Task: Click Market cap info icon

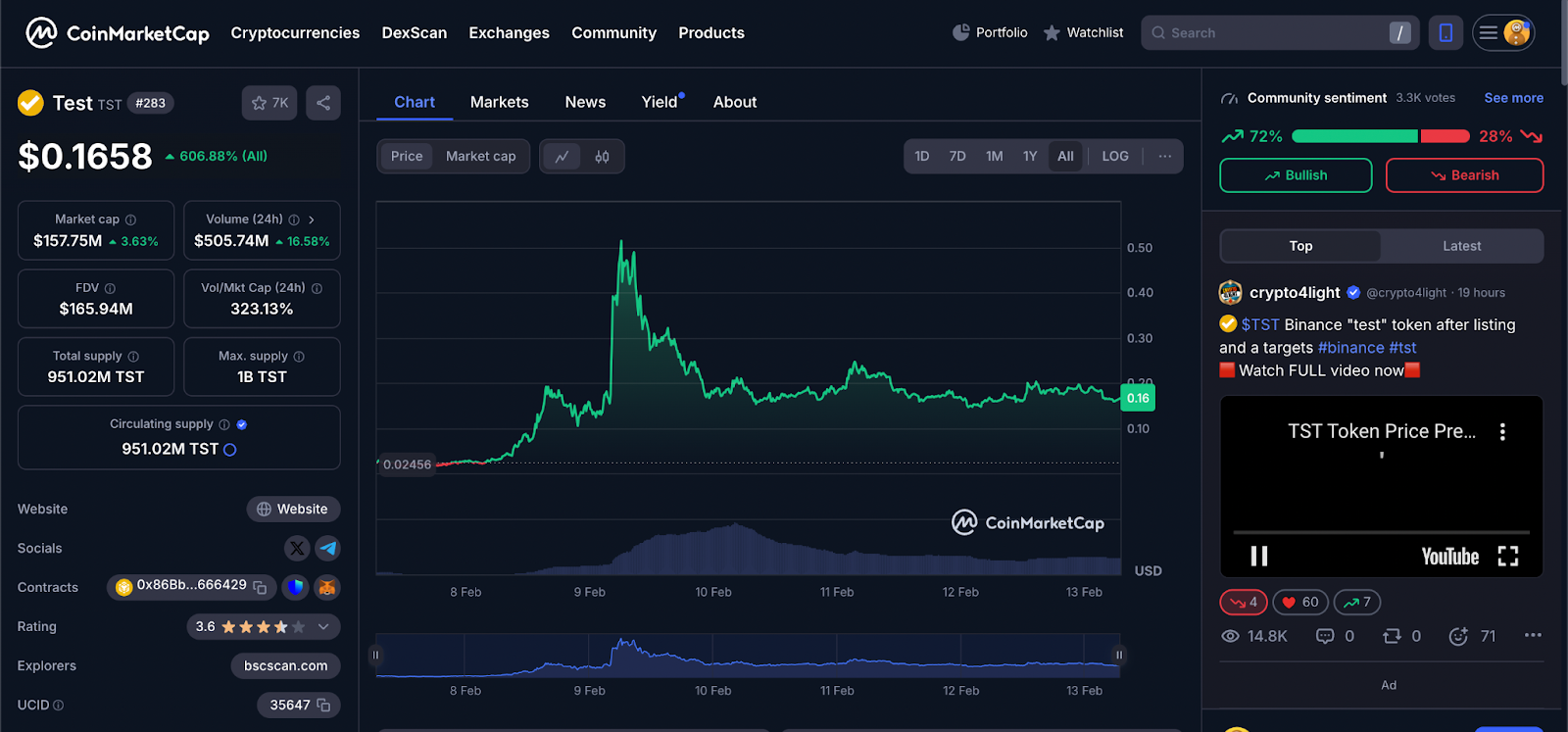Action: [130, 220]
